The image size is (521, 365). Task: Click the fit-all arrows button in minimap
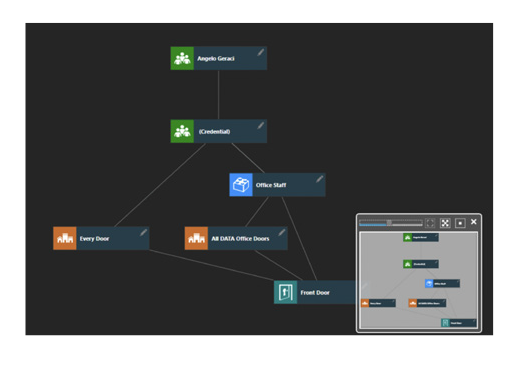click(445, 223)
